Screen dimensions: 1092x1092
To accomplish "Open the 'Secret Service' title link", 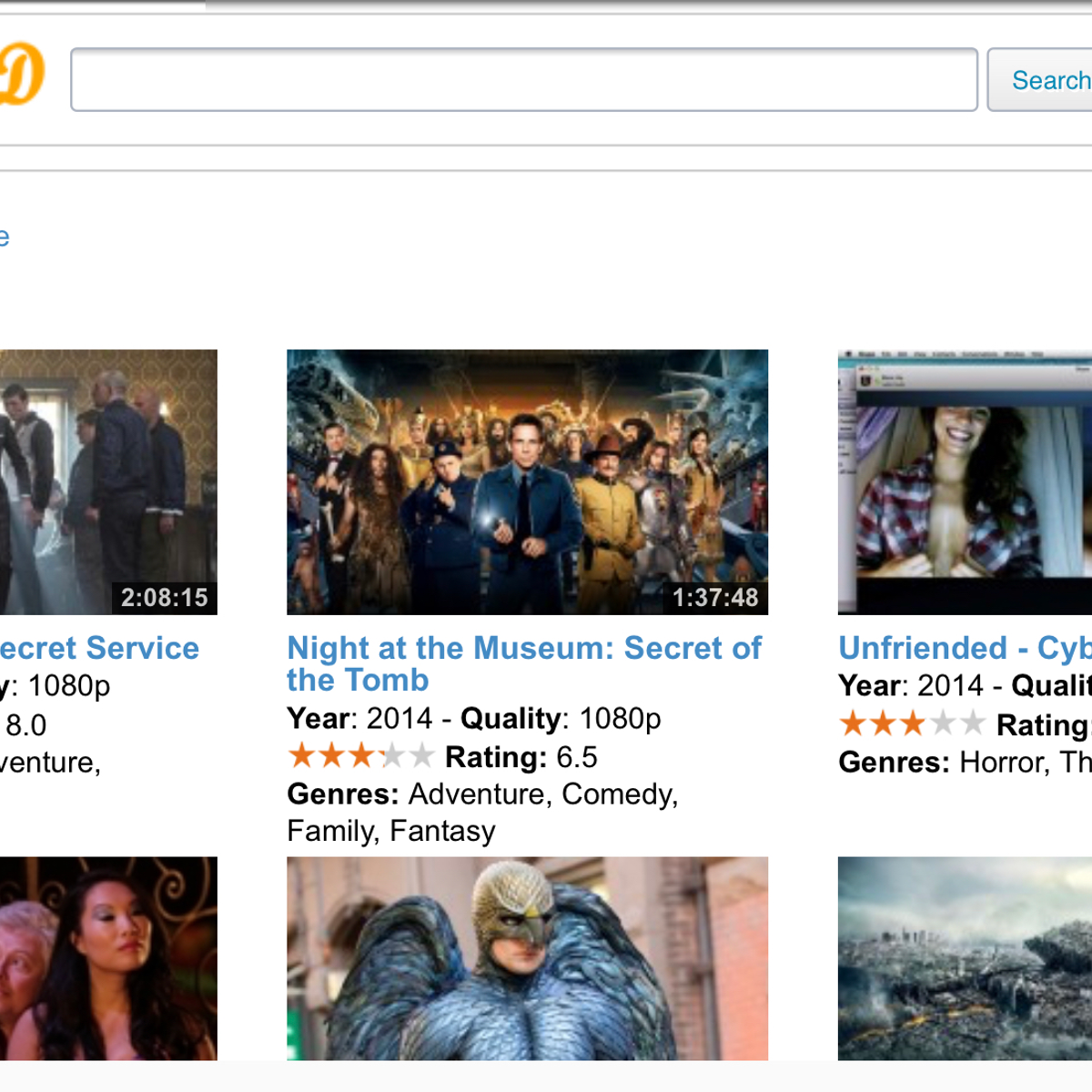I will click(99, 648).
